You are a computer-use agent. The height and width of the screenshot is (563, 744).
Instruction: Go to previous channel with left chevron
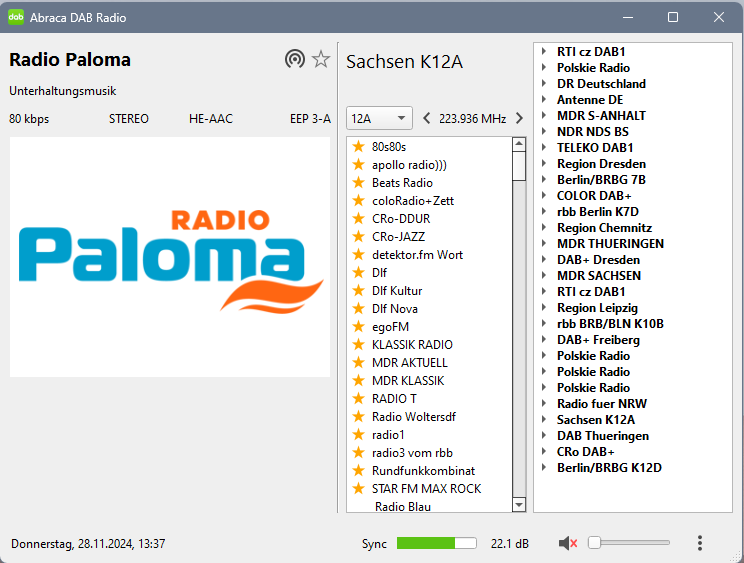pos(427,119)
